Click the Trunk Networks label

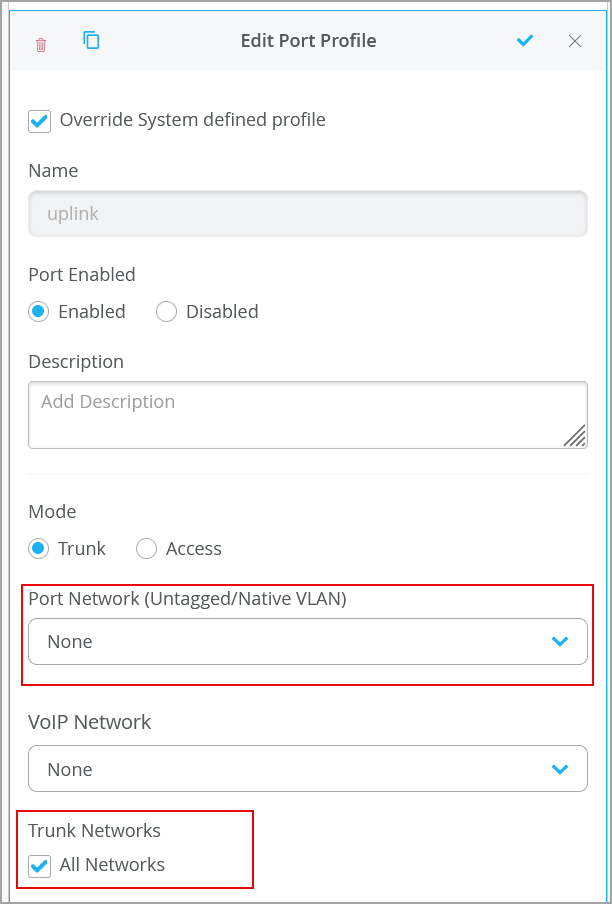(94, 830)
